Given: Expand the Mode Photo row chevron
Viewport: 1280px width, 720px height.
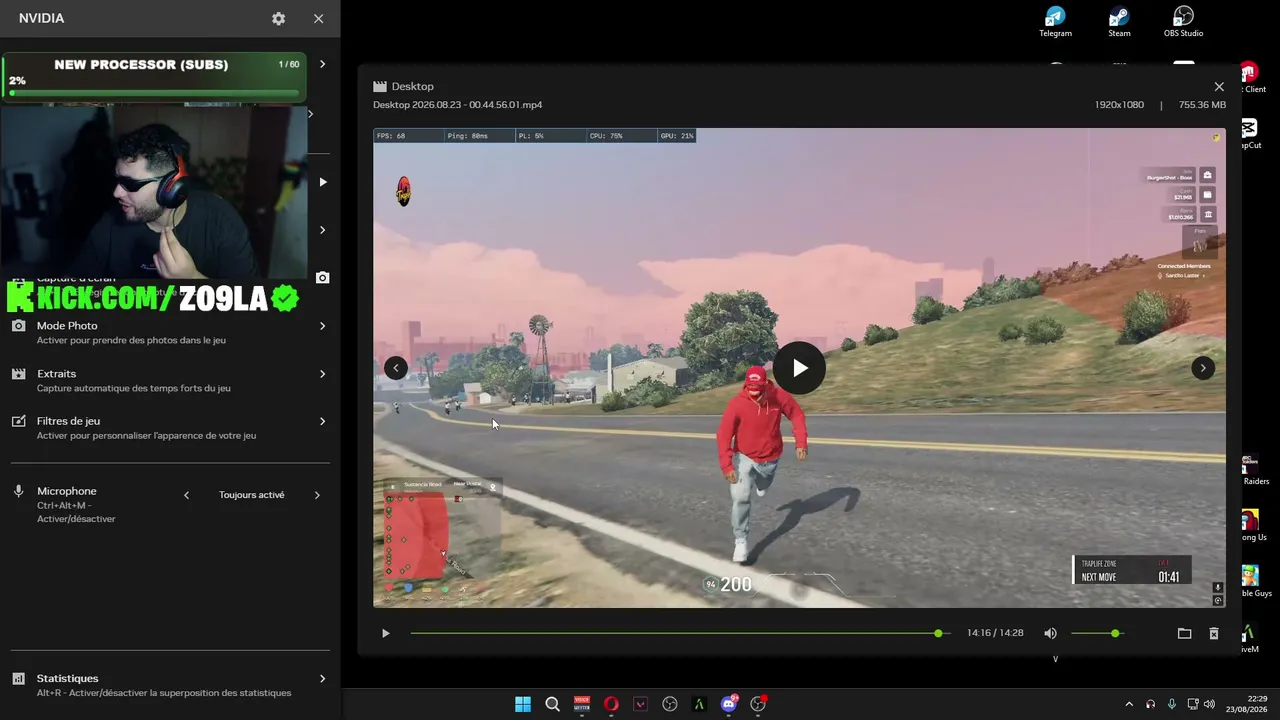Looking at the screenshot, I should [322, 326].
